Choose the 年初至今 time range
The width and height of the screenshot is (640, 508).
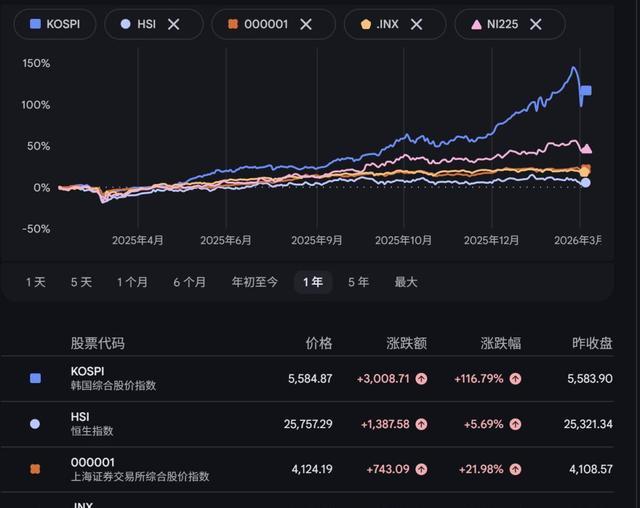coord(255,282)
